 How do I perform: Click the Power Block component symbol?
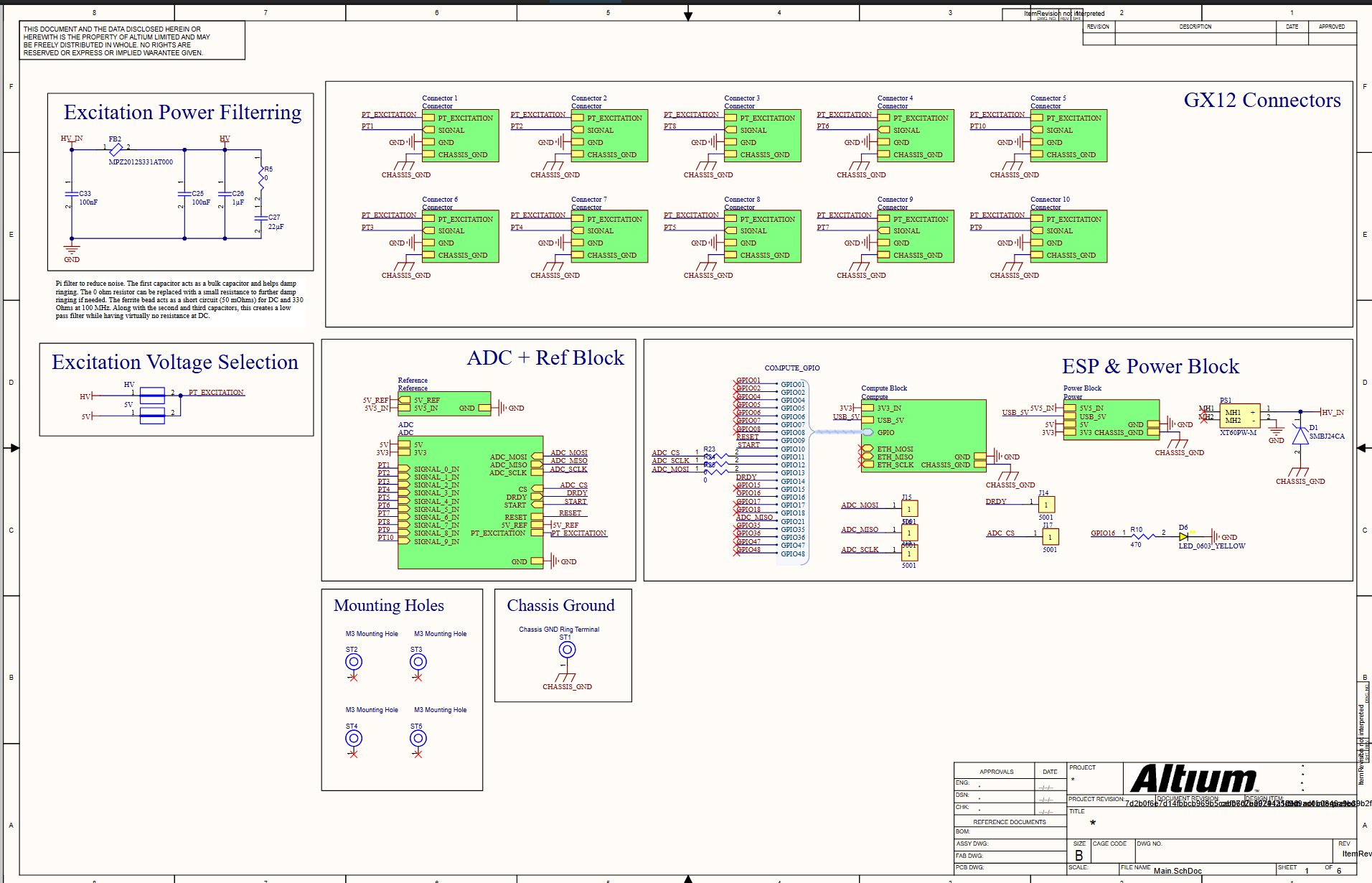[x=1112, y=418]
